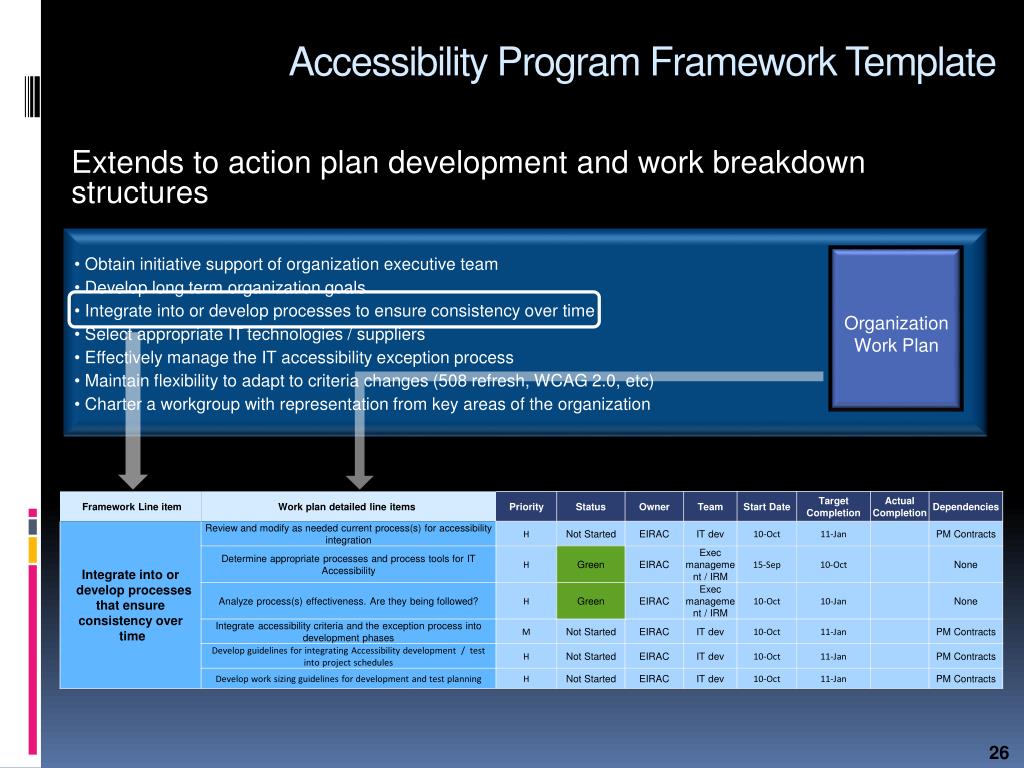
Task: Click target completion '10-Oct' in 'Determine appropriate processes' row
Action: pos(833,565)
